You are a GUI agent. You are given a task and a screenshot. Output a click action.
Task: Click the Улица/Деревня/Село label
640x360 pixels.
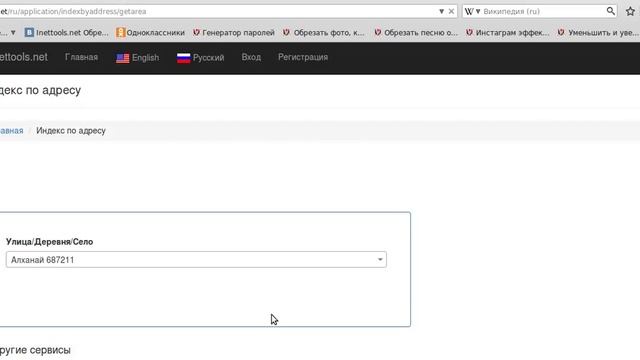click(49, 242)
